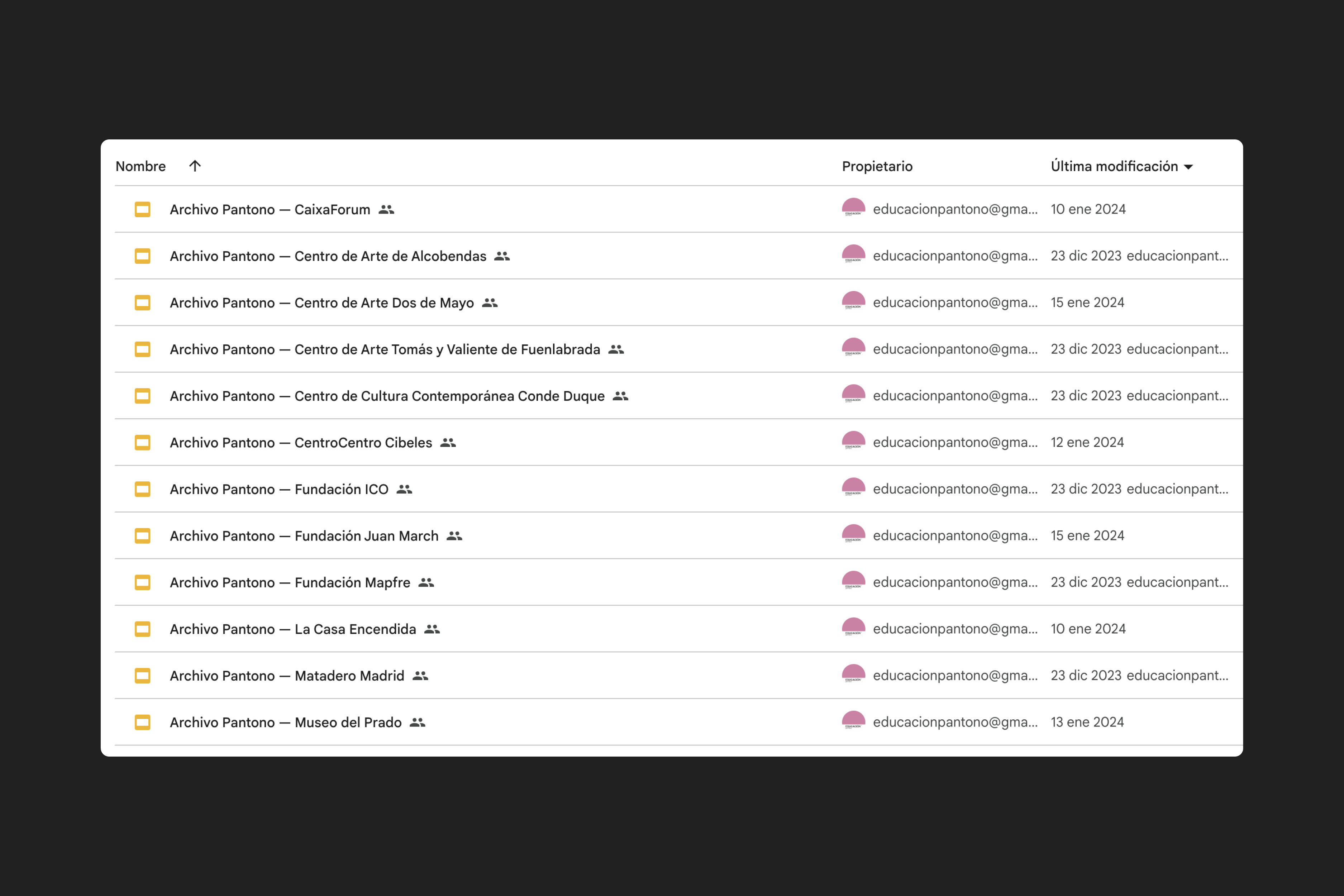
Task: Click the Slides icon for CaixaForum file
Action: pos(142,210)
